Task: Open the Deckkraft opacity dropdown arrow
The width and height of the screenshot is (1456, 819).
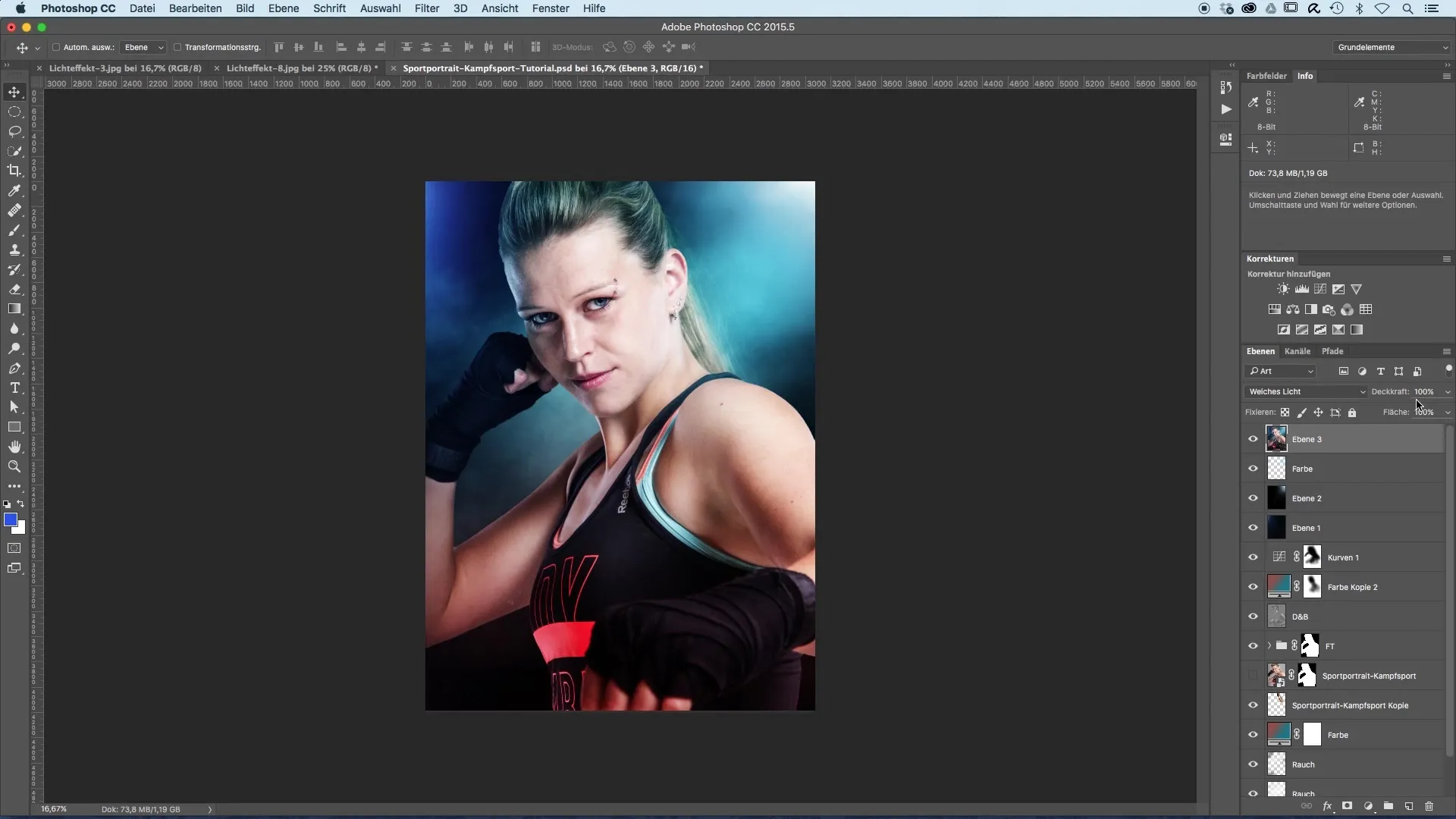Action: pyautogui.click(x=1448, y=392)
